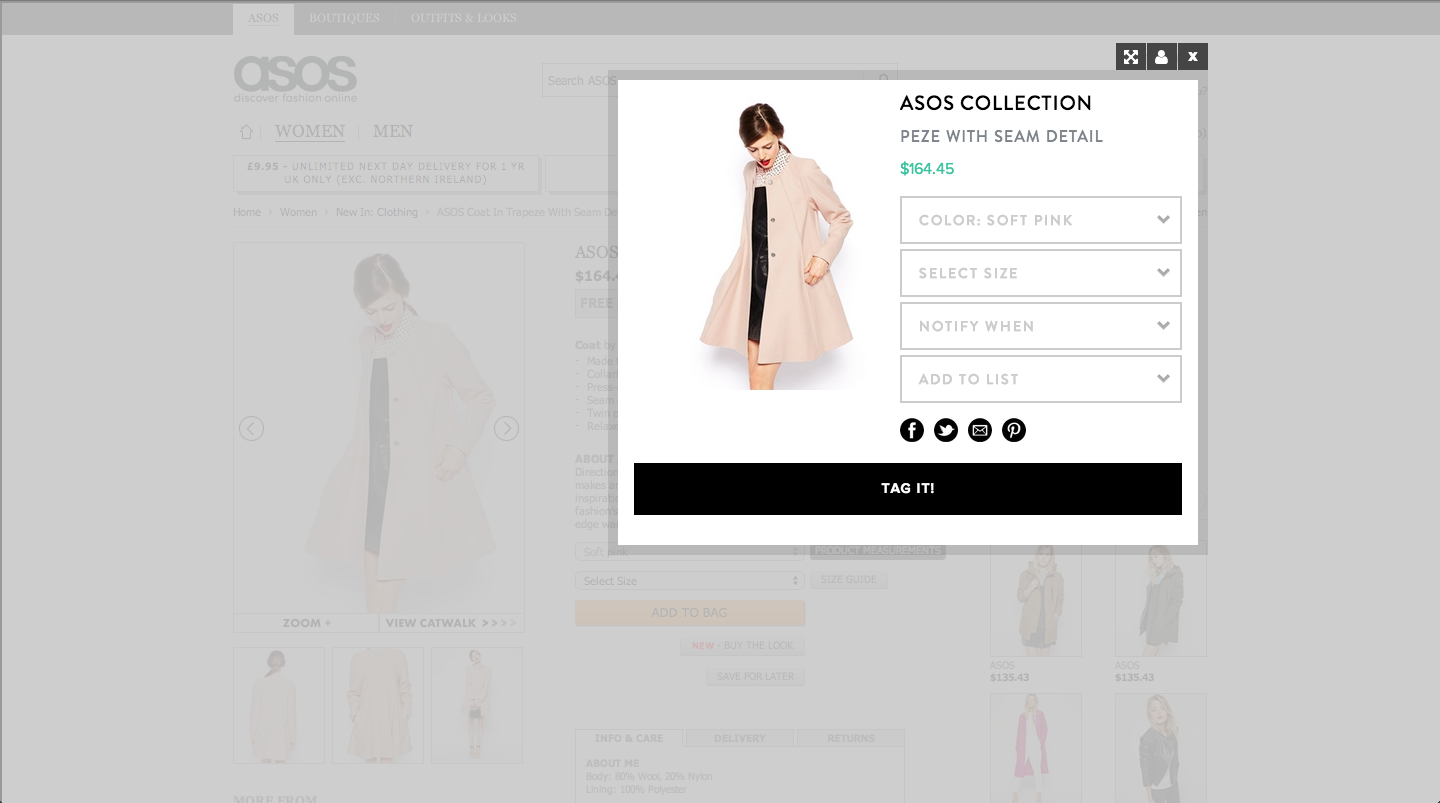This screenshot has height=803, width=1440.
Task: Click the ASOS COLLECTION heading in the popup
Action: click(x=996, y=103)
